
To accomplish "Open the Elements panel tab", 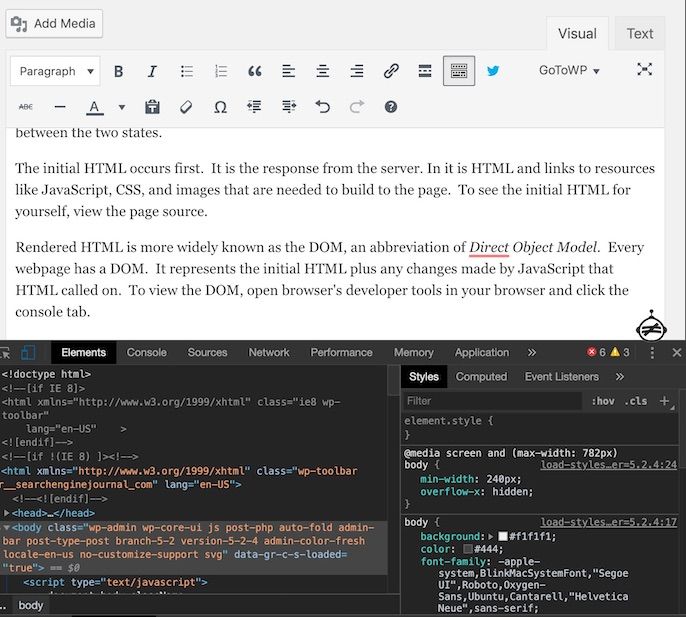I will click(x=84, y=353).
